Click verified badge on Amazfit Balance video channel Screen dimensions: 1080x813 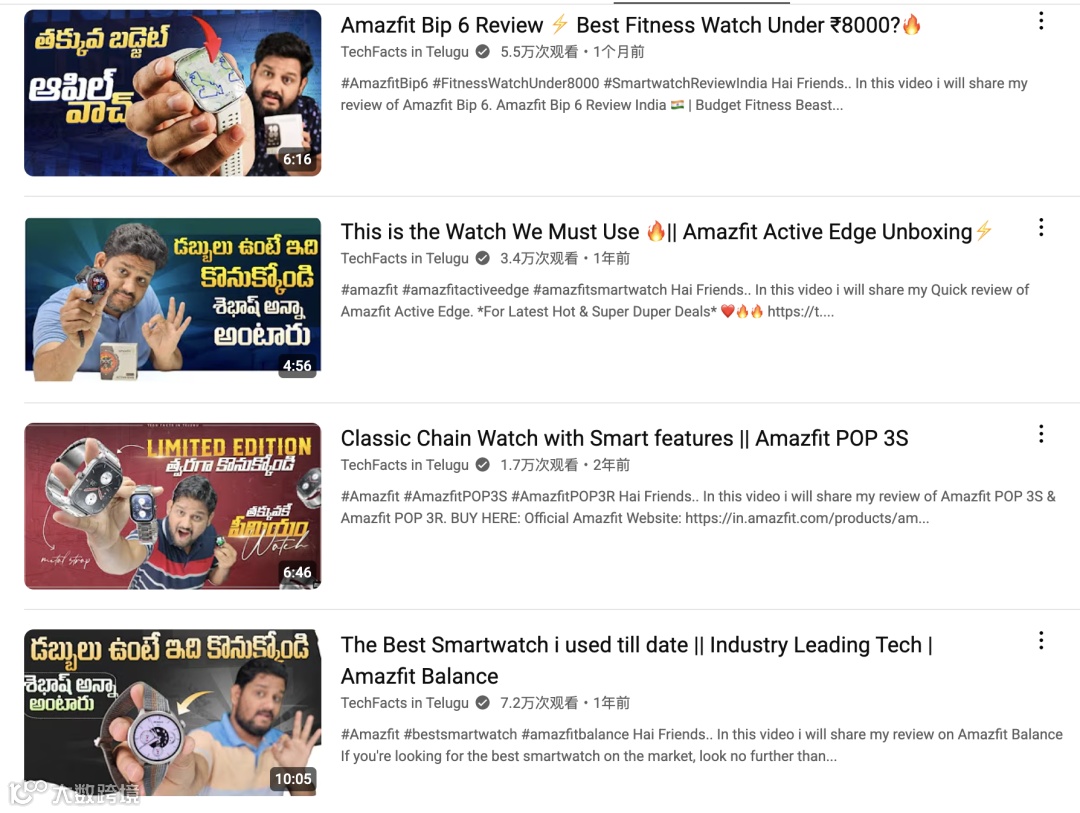coord(483,703)
